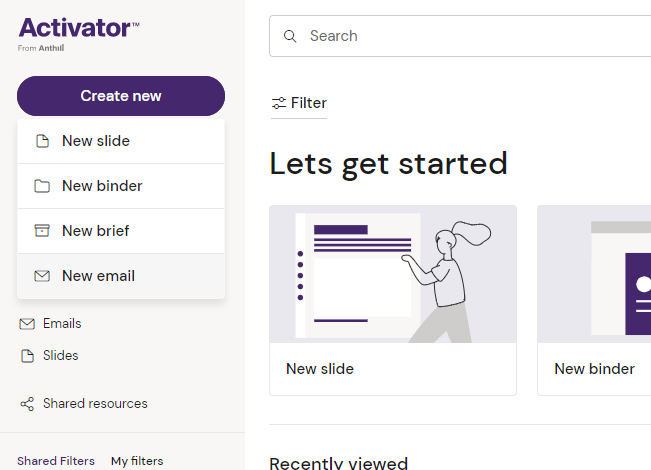Screen dimensions: 651x470
Task: Select New brief menu entry
Action: click(96, 231)
